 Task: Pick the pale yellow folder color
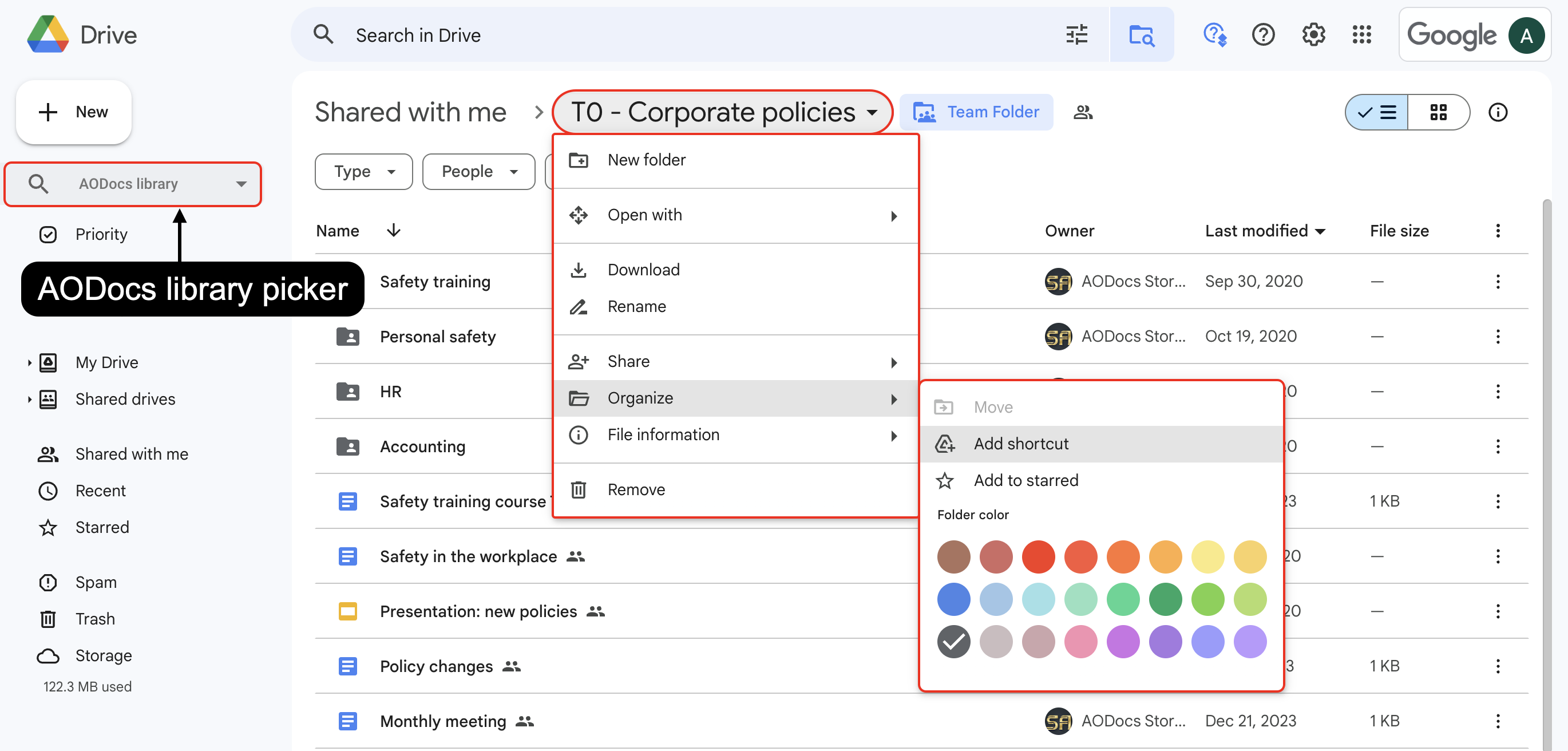coord(1207,556)
